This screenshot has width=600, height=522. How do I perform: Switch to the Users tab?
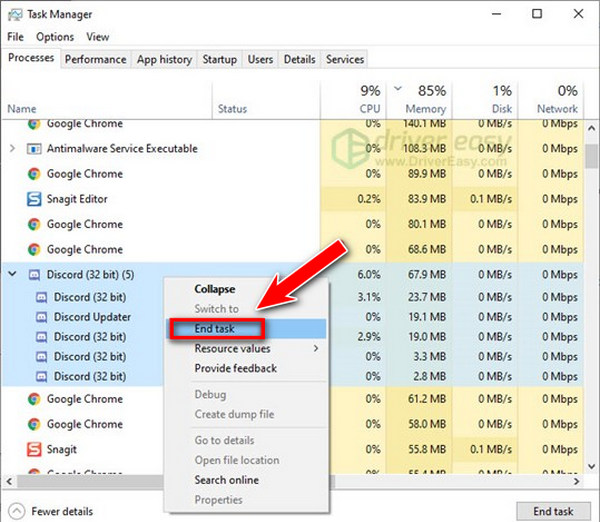coord(260,59)
